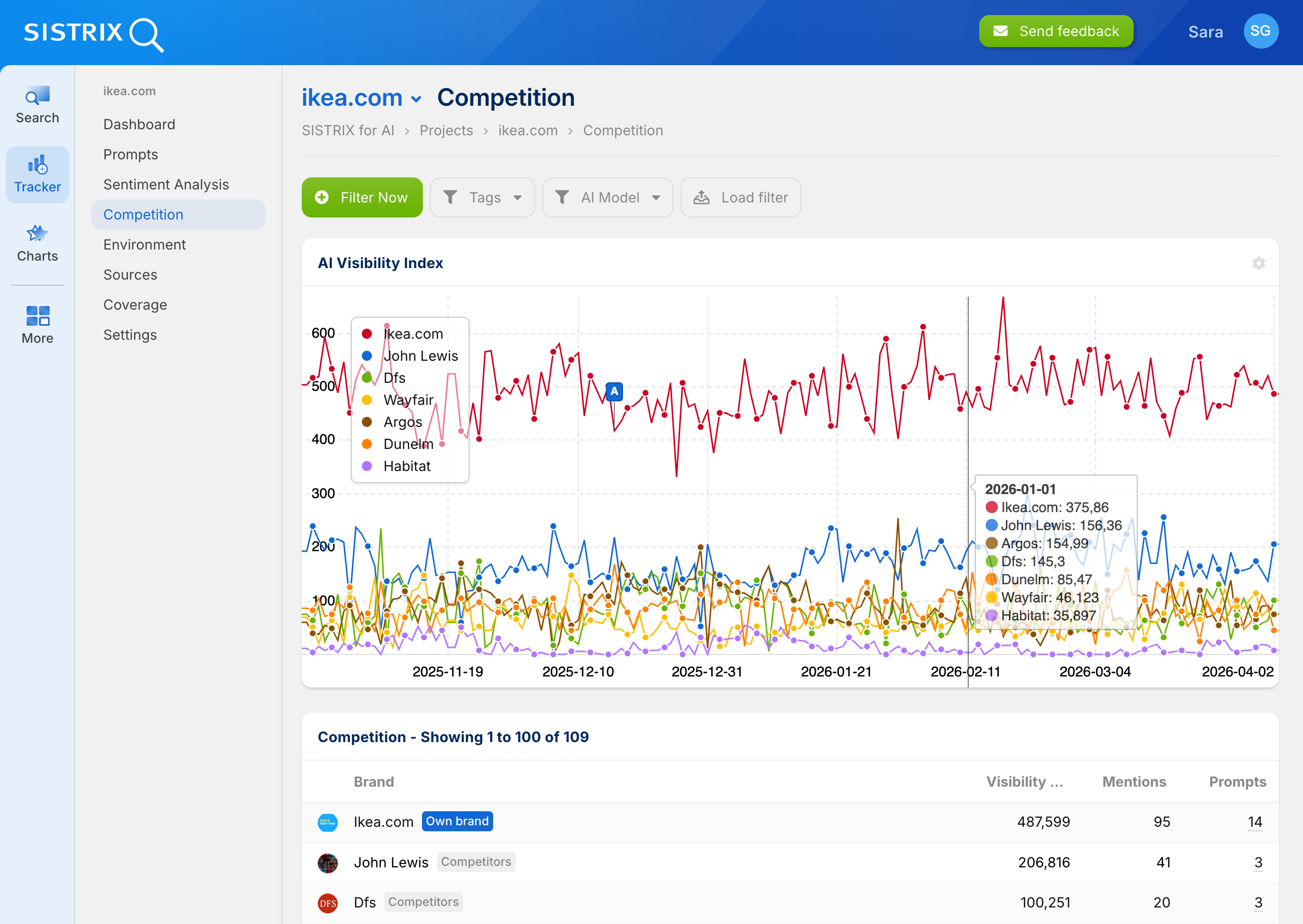Screen dimensions: 1303x924
Task: Switch to the Sentiment Analysis section
Action: click(166, 184)
